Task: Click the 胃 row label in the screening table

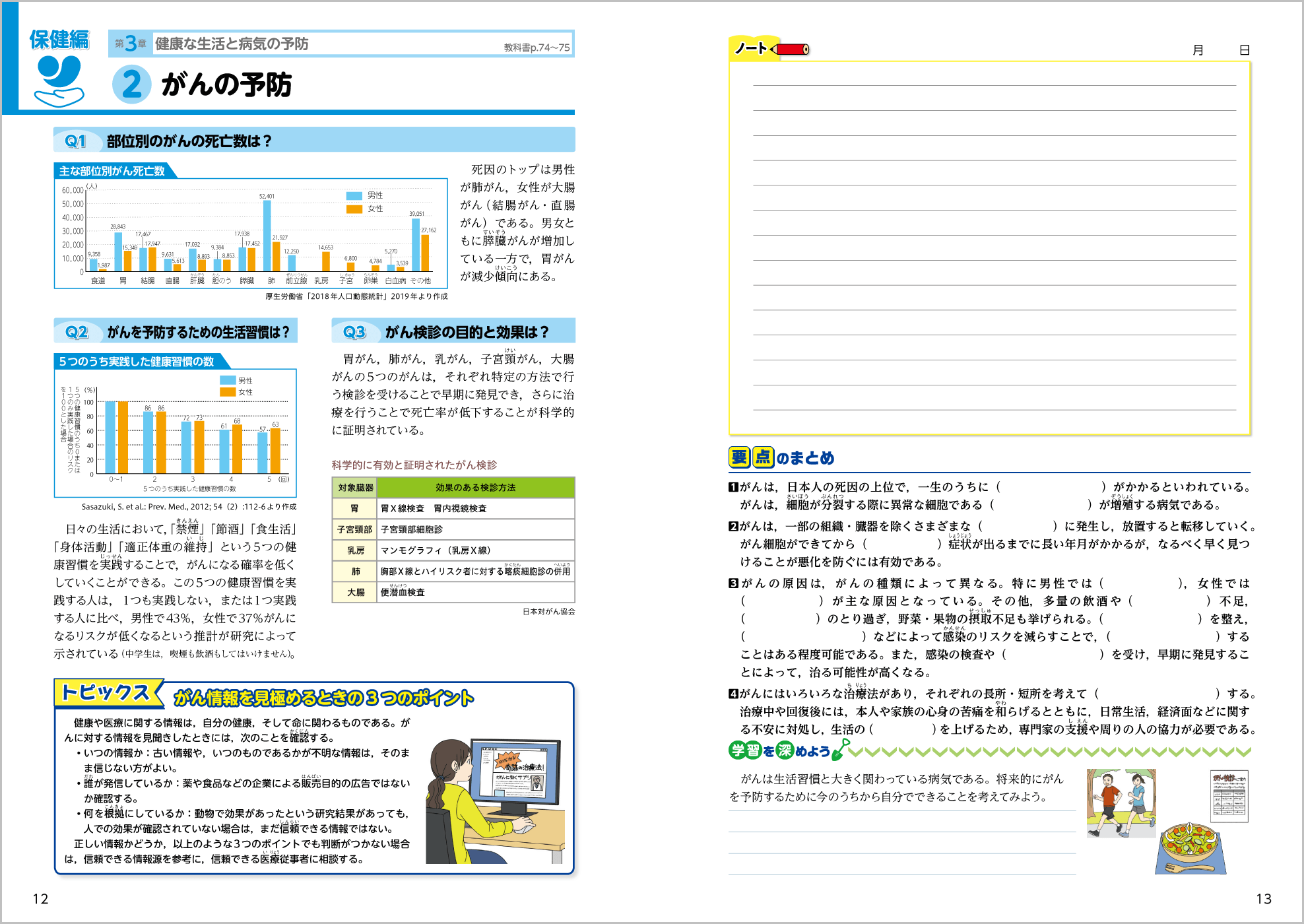Action: (355, 509)
